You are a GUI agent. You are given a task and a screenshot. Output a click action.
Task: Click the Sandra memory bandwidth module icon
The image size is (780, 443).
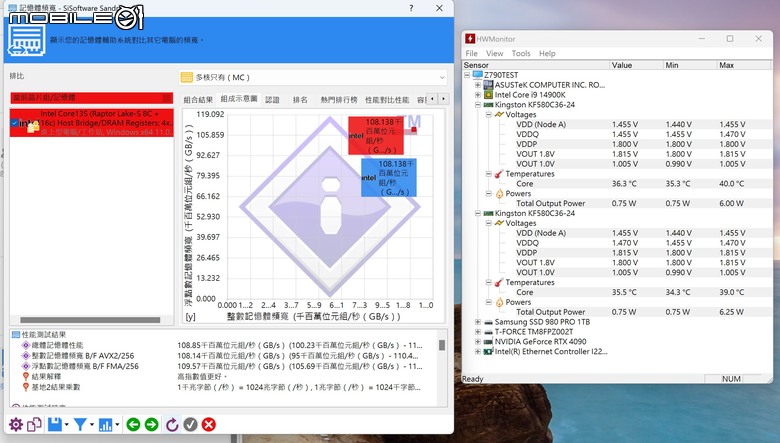(26, 40)
